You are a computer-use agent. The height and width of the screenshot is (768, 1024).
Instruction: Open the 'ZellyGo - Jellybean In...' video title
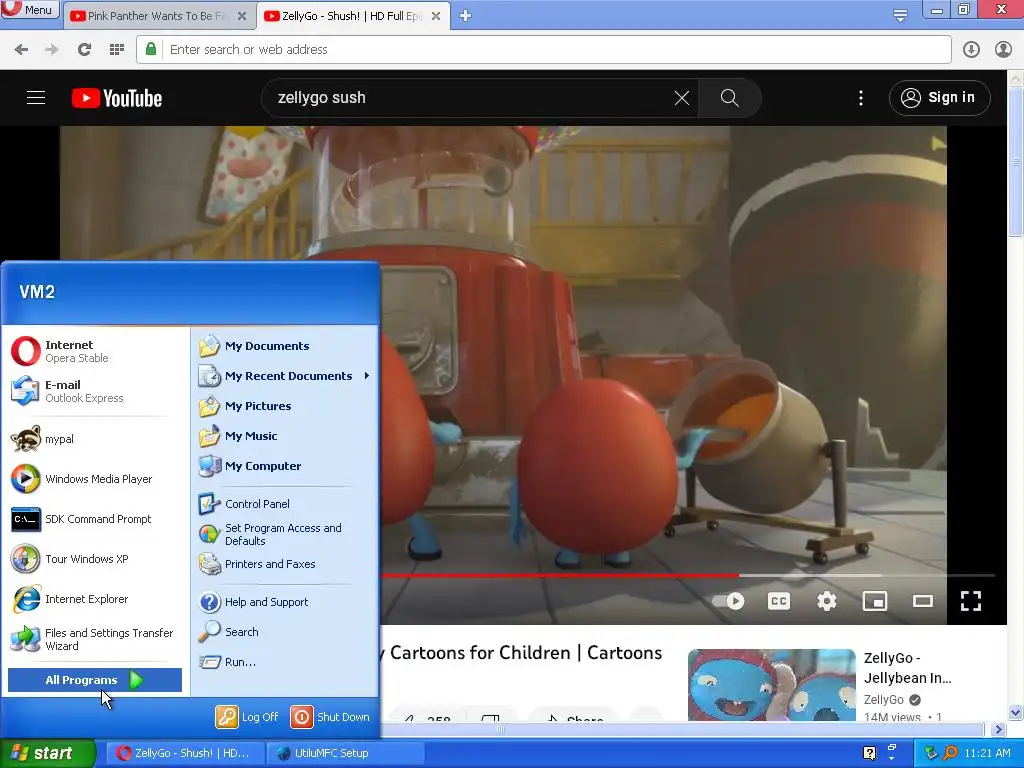coord(908,667)
